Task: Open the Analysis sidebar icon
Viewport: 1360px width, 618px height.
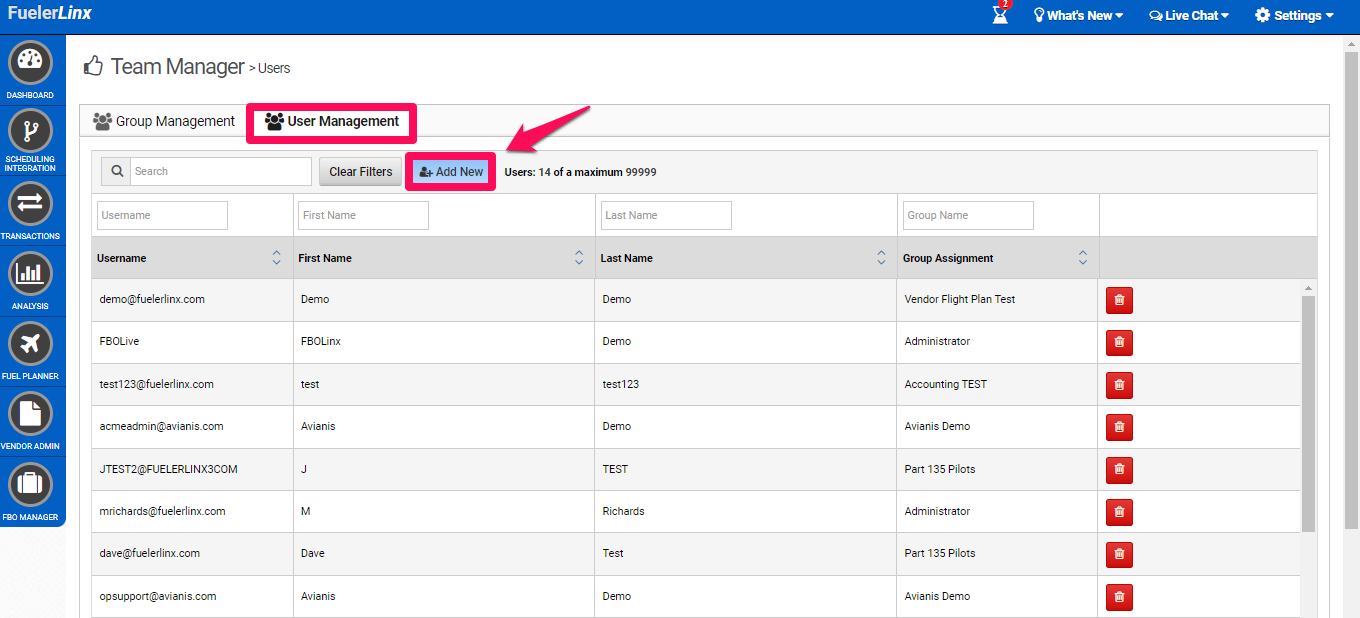Action: tap(30, 274)
